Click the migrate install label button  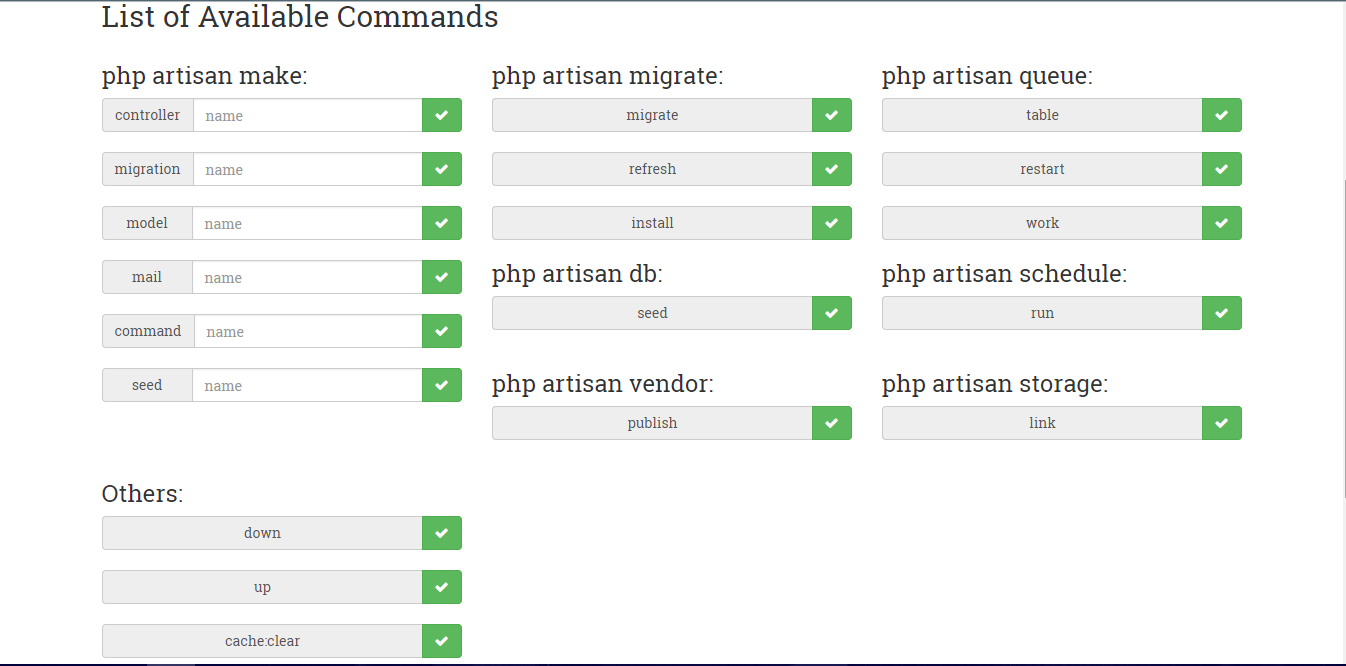pos(652,223)
